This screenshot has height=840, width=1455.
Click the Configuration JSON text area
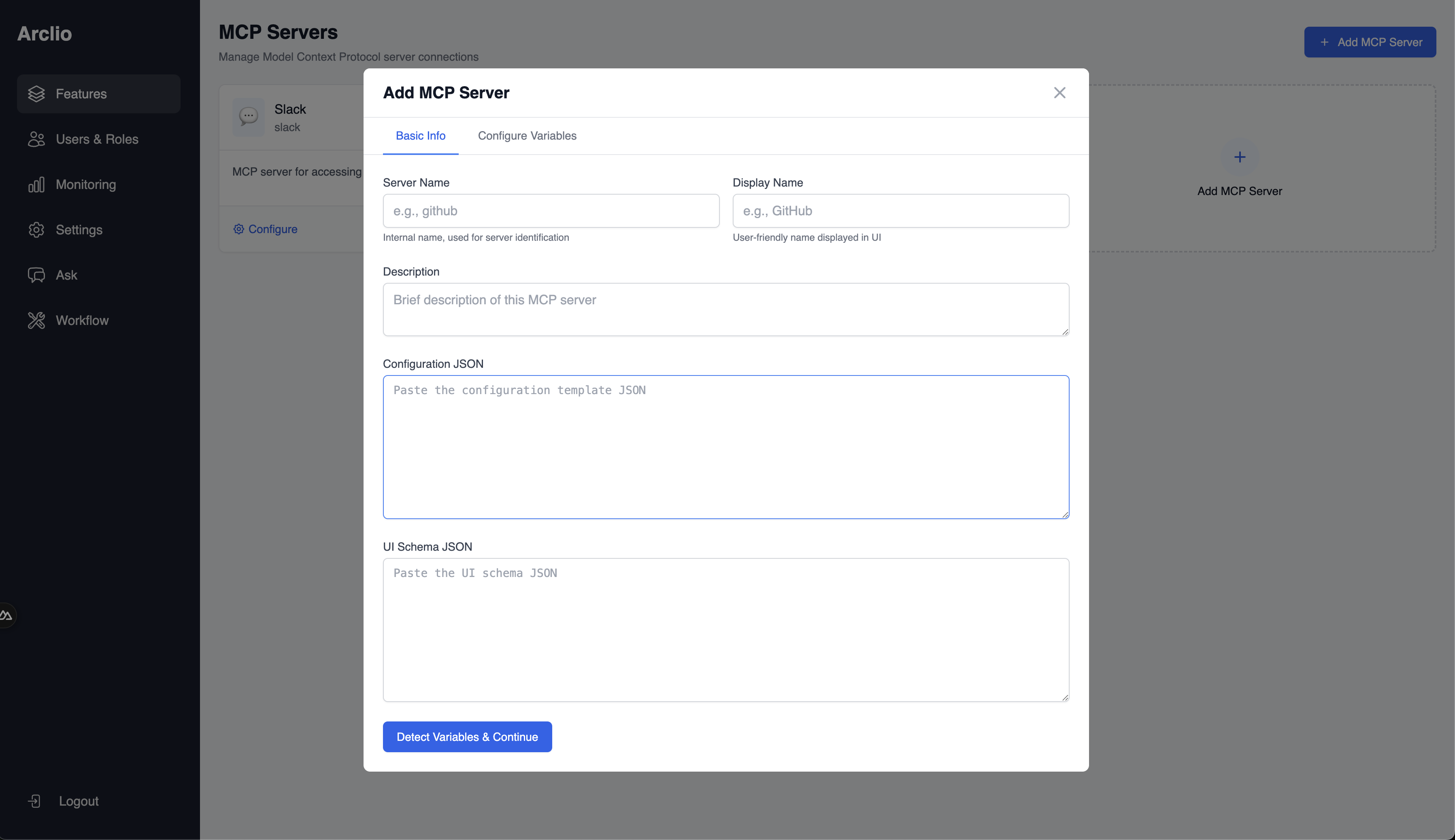point(725,447)
